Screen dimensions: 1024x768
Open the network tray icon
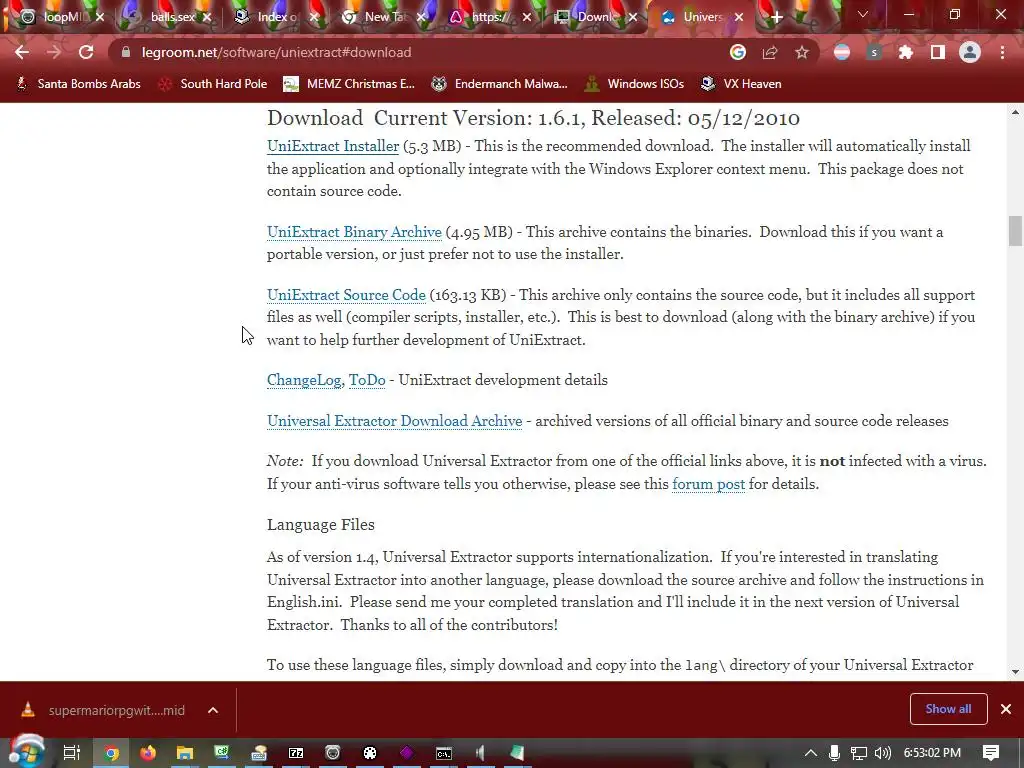(859, 753)
